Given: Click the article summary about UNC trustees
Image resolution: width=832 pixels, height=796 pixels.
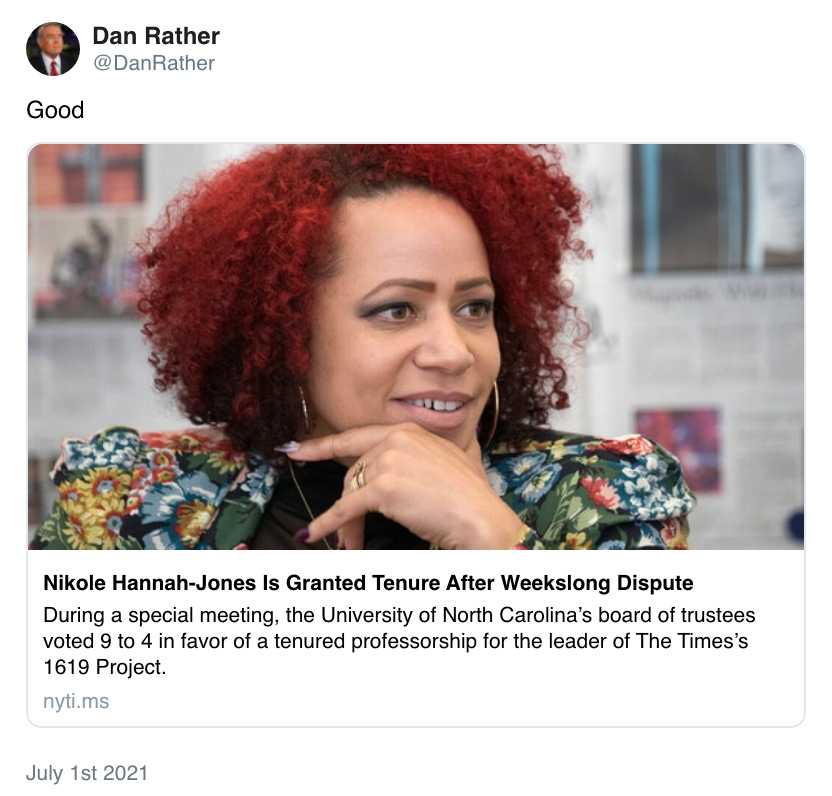Looking at the screenshot, I should [399, 641].
